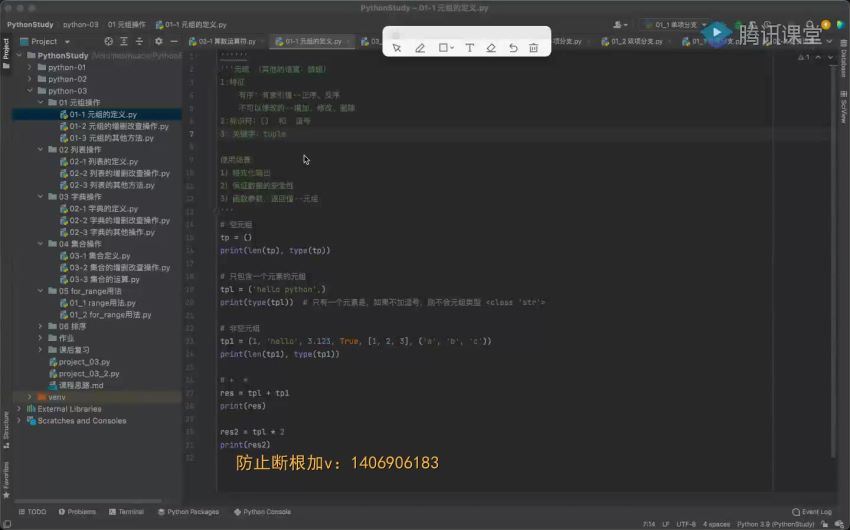Collapse the 04 集合操作 folder
The image size is (850, 530).
click(41, 244)
